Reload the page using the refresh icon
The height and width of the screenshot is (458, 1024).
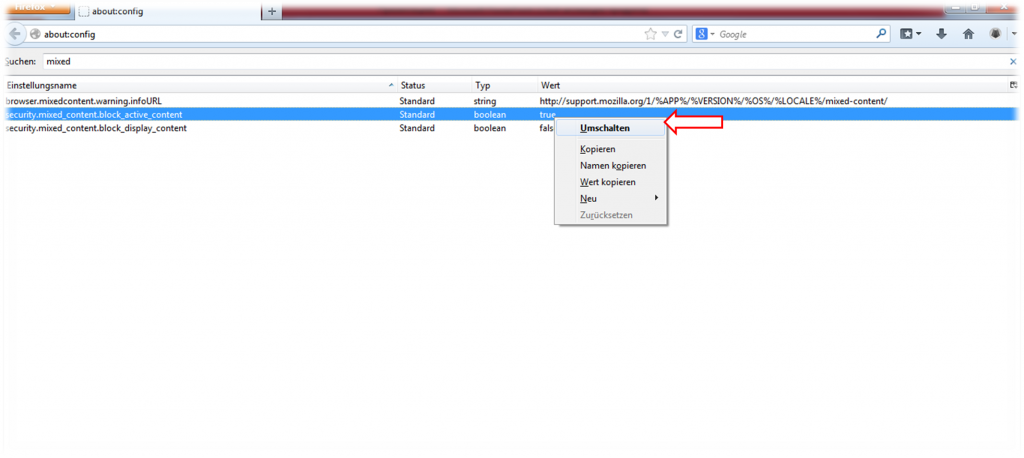(x=678, y=34)
